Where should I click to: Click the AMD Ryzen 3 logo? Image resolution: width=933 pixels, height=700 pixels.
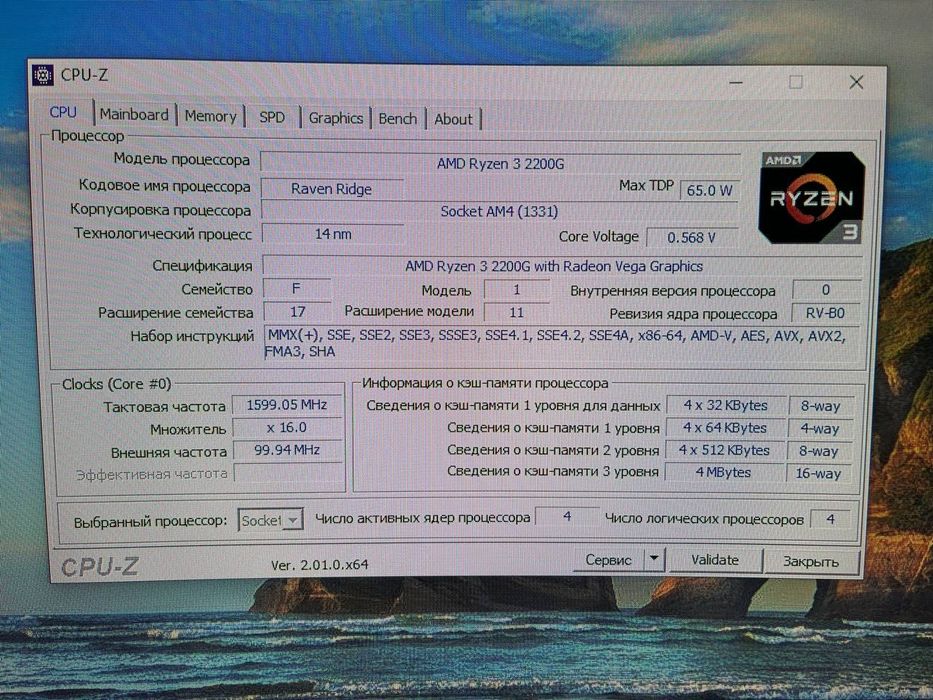click(812, 198)
